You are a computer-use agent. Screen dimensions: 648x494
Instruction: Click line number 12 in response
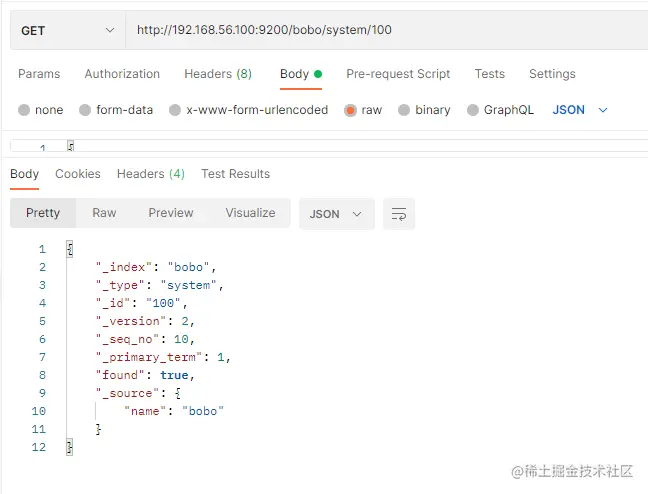(39, 447)
